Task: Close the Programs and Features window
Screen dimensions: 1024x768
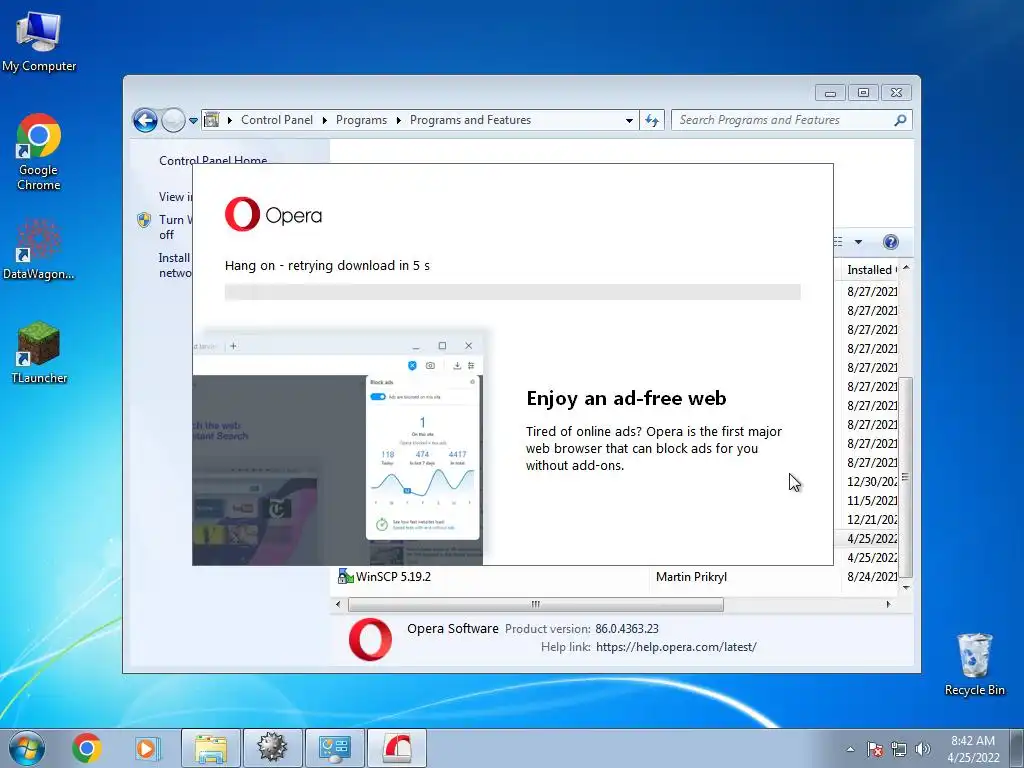Action: [896, 93]
